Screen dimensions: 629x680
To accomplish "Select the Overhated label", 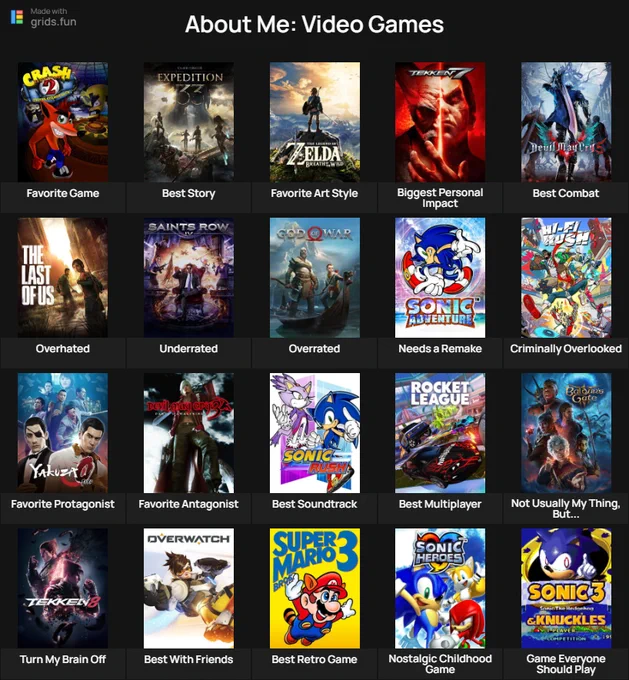I will [x=63, y=349].
